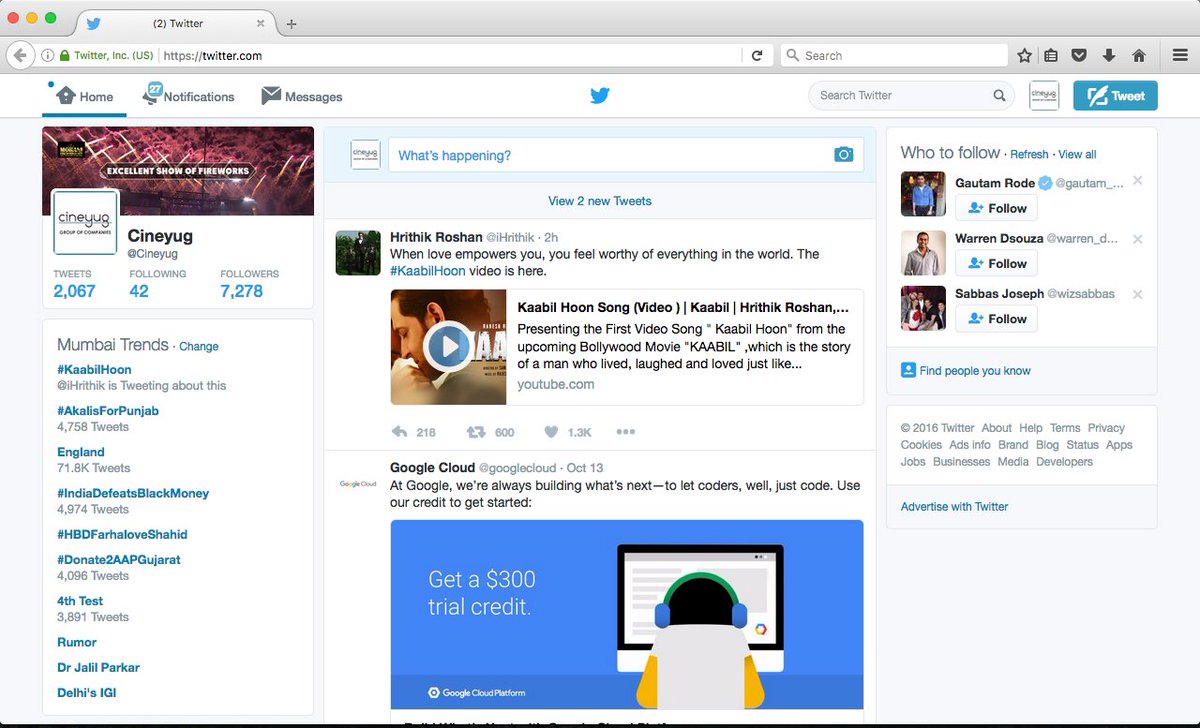This screenshot has width=1200, height=728.
Task: Open #KaabilHoon trend
Action: coord(94,370)
